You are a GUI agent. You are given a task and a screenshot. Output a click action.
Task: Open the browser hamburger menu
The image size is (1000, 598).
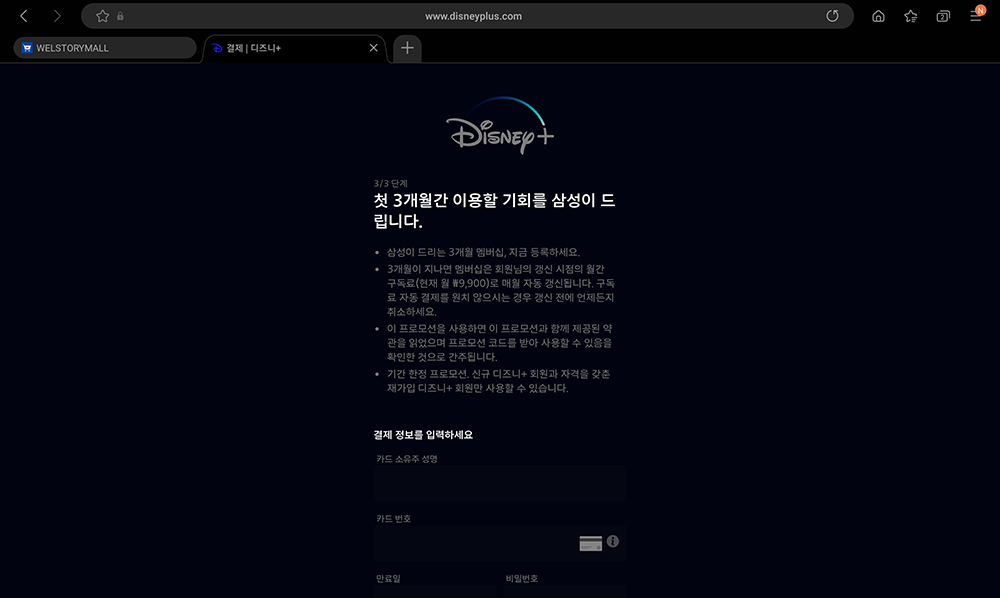976,15
